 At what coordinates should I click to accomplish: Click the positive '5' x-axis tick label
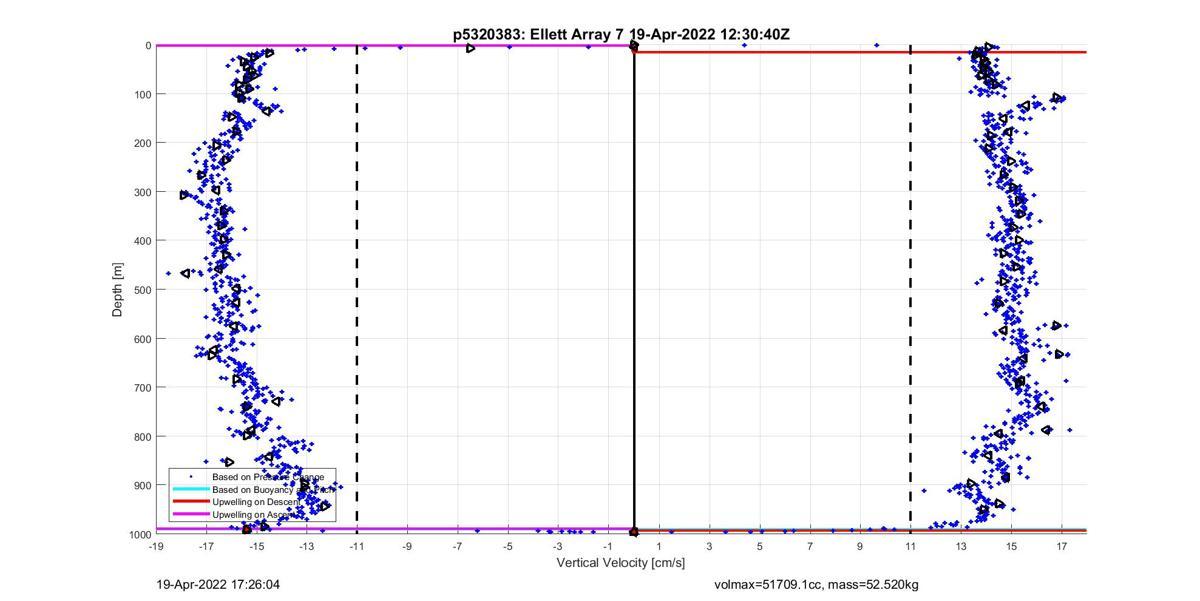pyautogui.click(x=760, y=547)
